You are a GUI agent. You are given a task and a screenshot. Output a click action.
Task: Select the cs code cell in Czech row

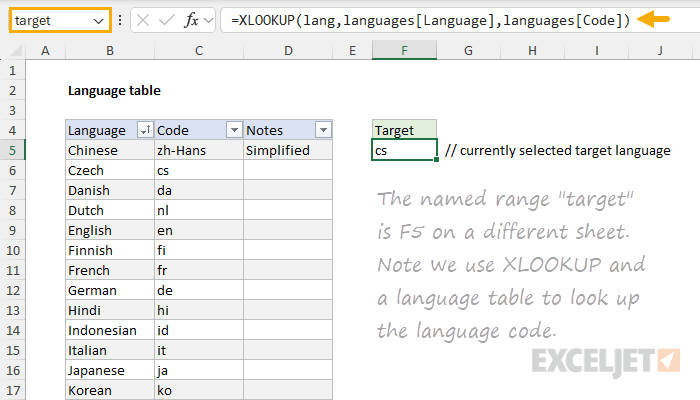(x=199, y=171)
